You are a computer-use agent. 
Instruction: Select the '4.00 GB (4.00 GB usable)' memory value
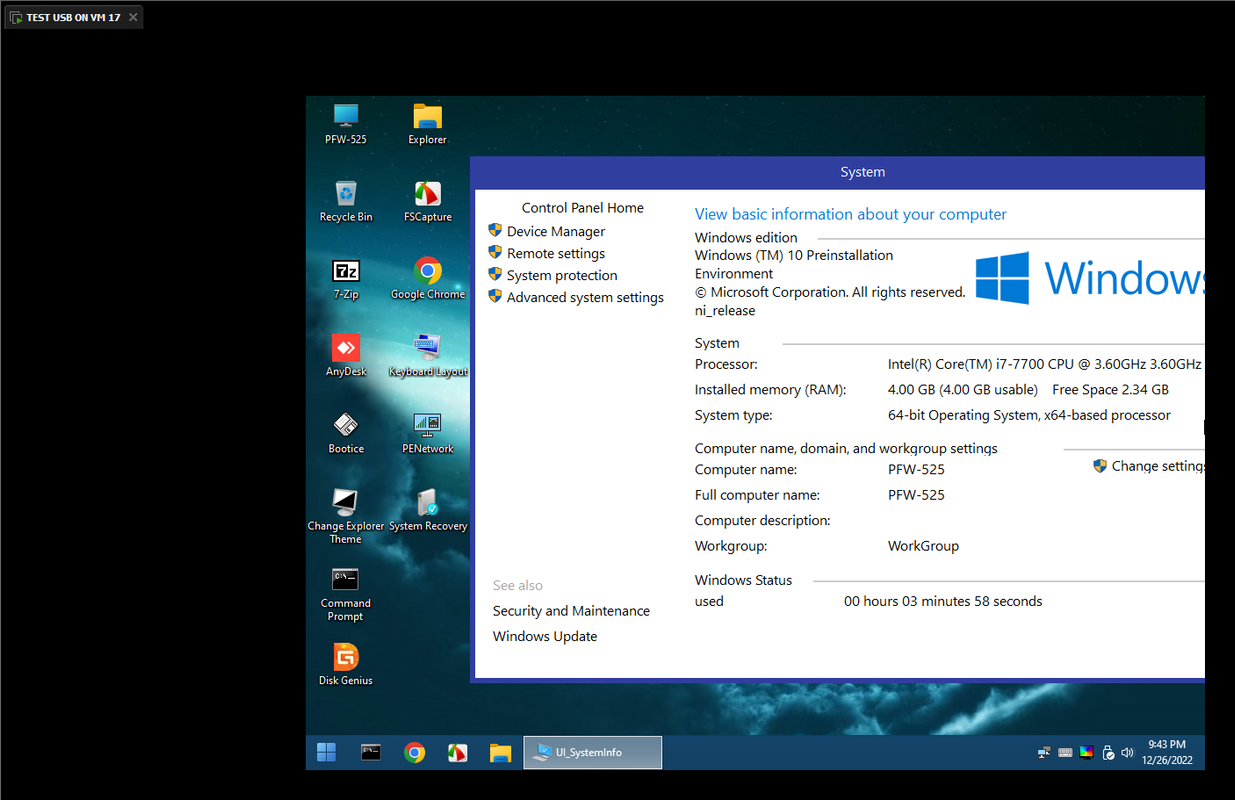[x=961, y=390]
